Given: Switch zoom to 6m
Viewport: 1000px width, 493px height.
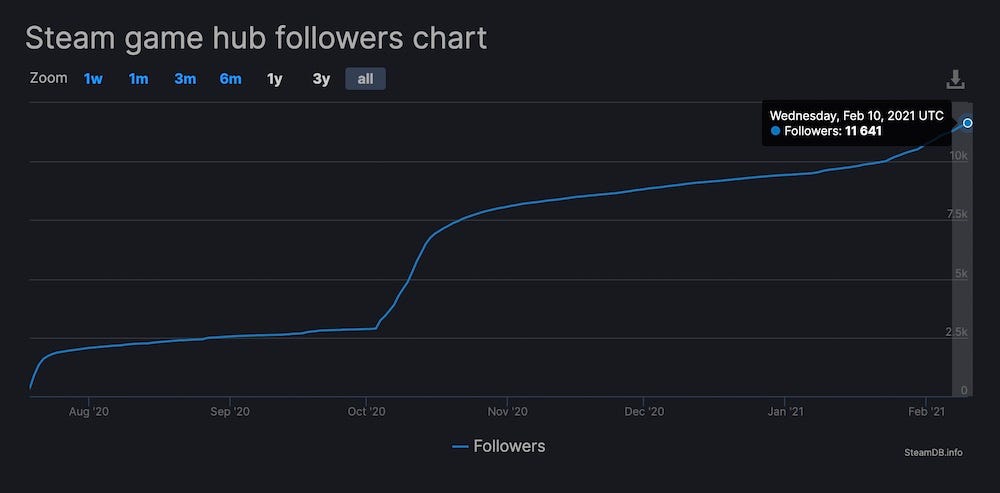Looking at the screenshot, I should click(x=230, y=79).
